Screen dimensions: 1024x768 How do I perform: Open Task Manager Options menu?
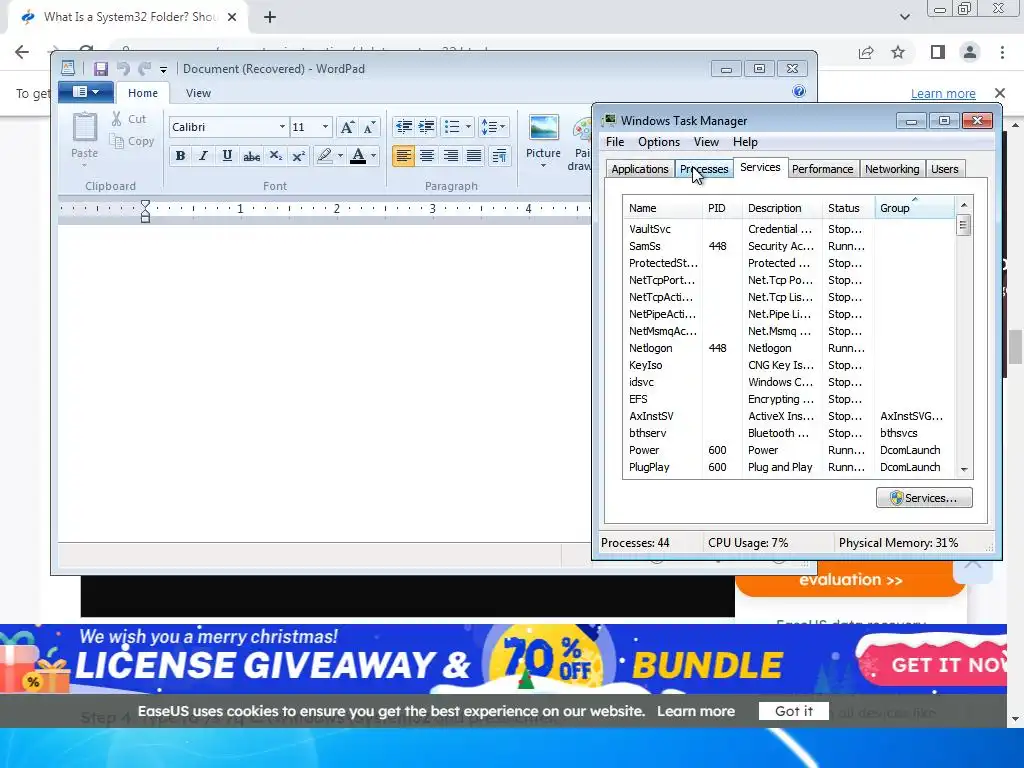pos(658,142)
